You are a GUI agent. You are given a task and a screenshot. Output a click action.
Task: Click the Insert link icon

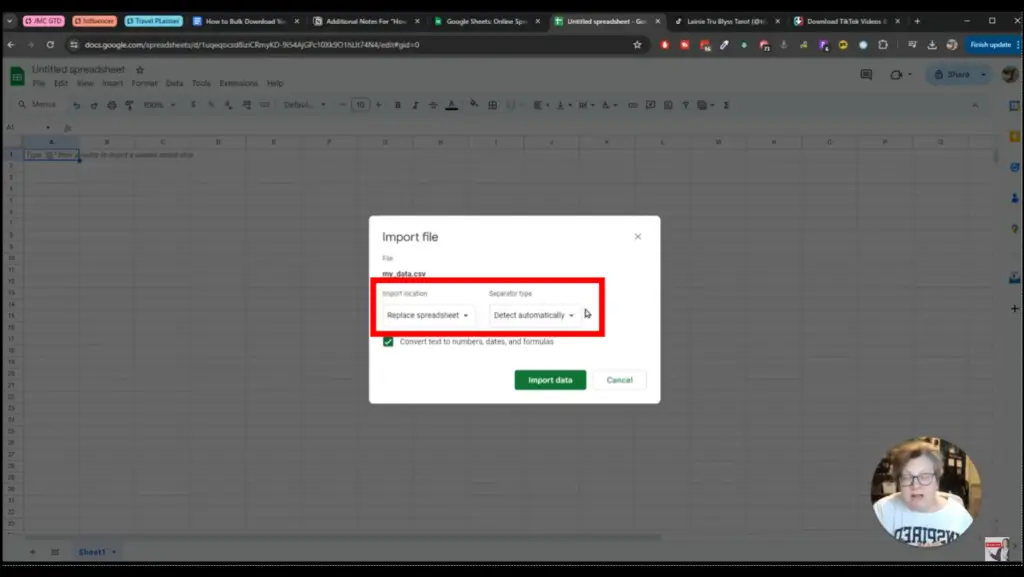click(x=632, y=105)
